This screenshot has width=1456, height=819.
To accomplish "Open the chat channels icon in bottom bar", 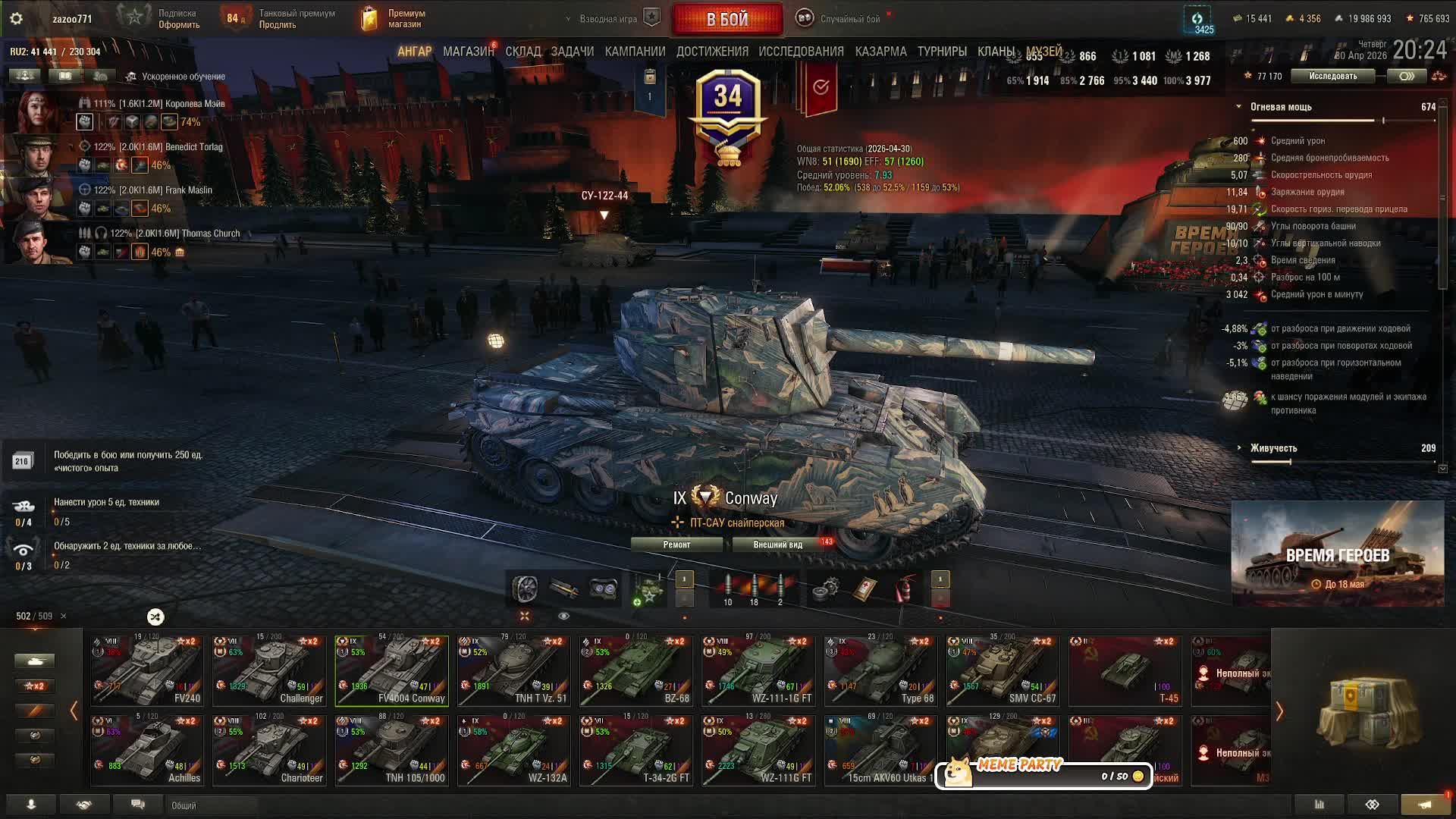I will coord(137,804).
